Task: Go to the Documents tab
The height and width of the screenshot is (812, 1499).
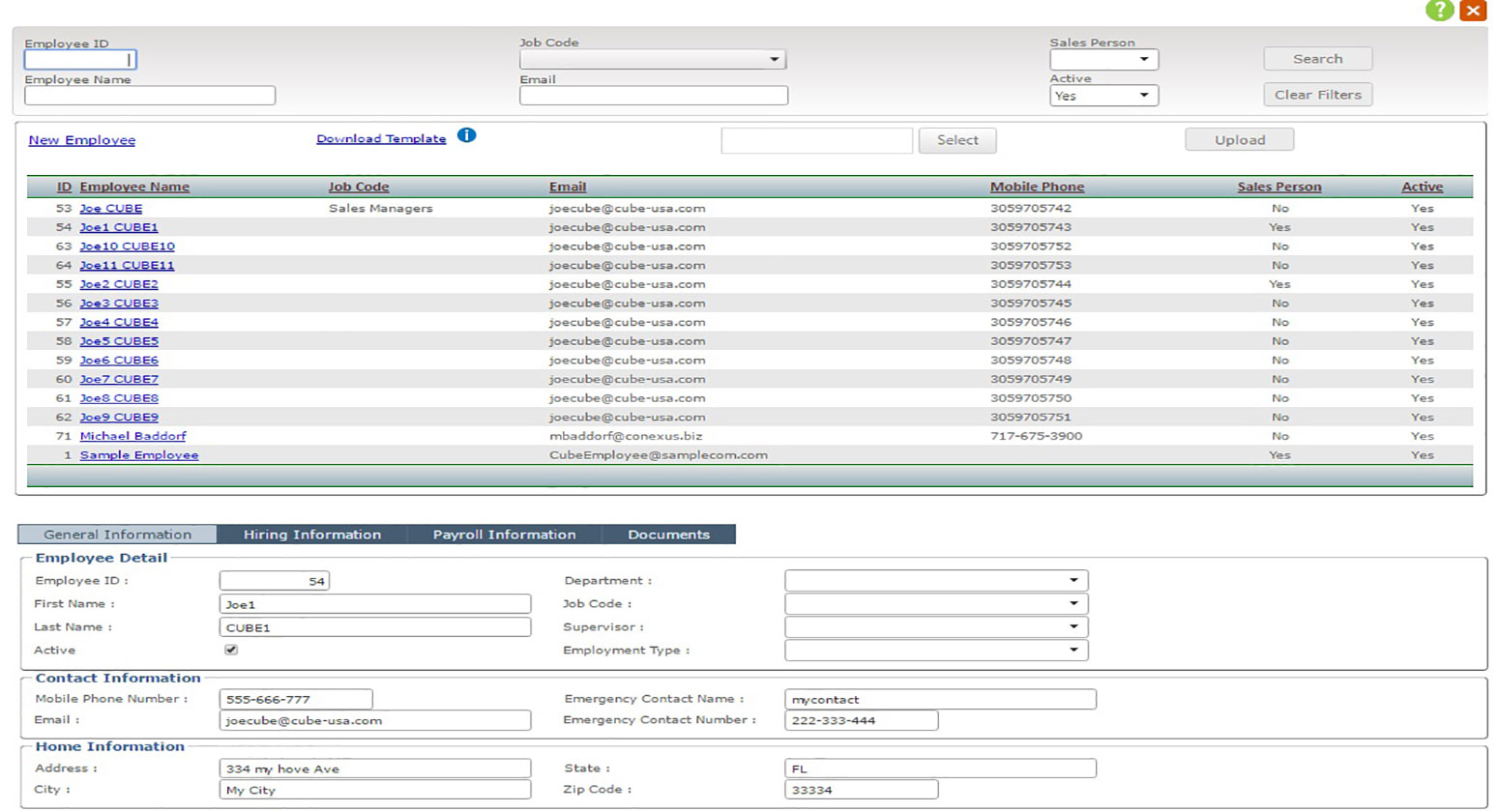Action: pyautogui.click(x=668, y=535)
